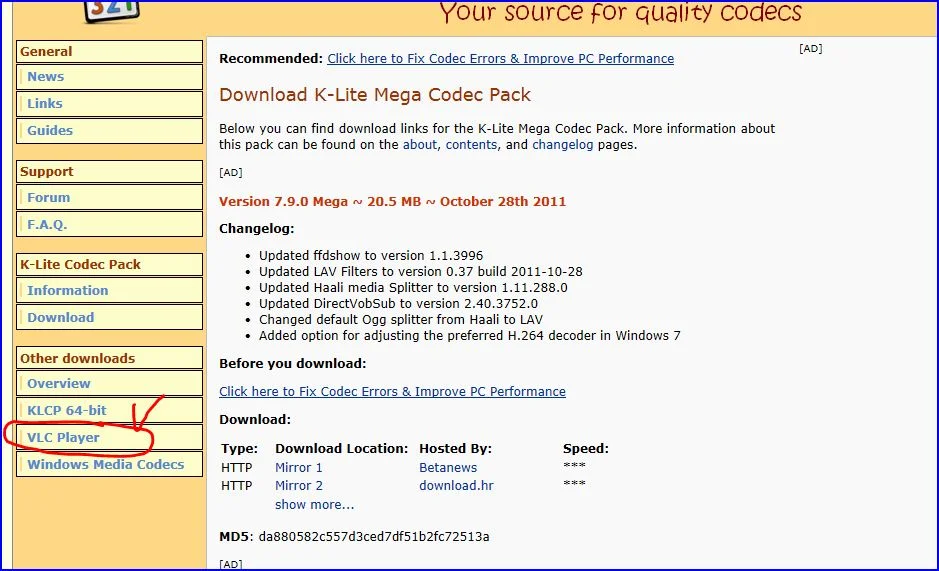Viewport: 939px width, 571px height.
Task: Open the 'changelog' page link
Action: click(x=563, y=144)
